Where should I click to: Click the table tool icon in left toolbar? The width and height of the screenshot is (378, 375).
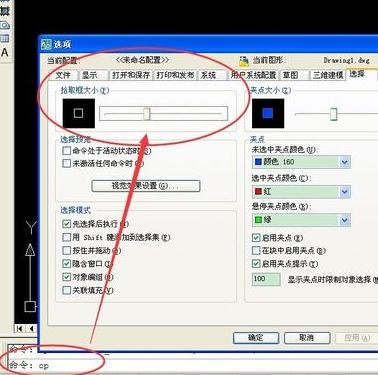point(5,38)
